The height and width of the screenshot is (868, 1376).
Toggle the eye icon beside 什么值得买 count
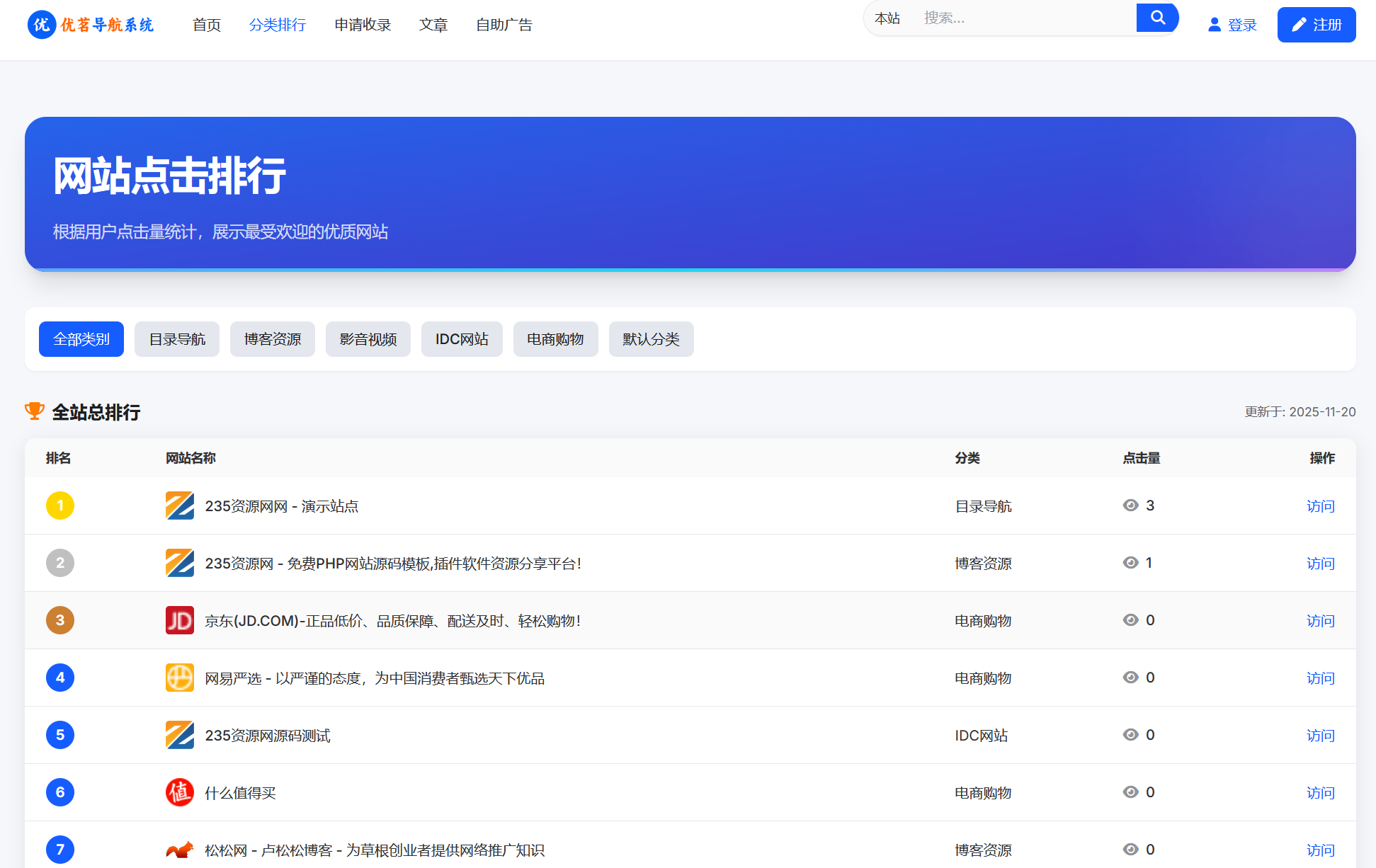point(1130,792)
